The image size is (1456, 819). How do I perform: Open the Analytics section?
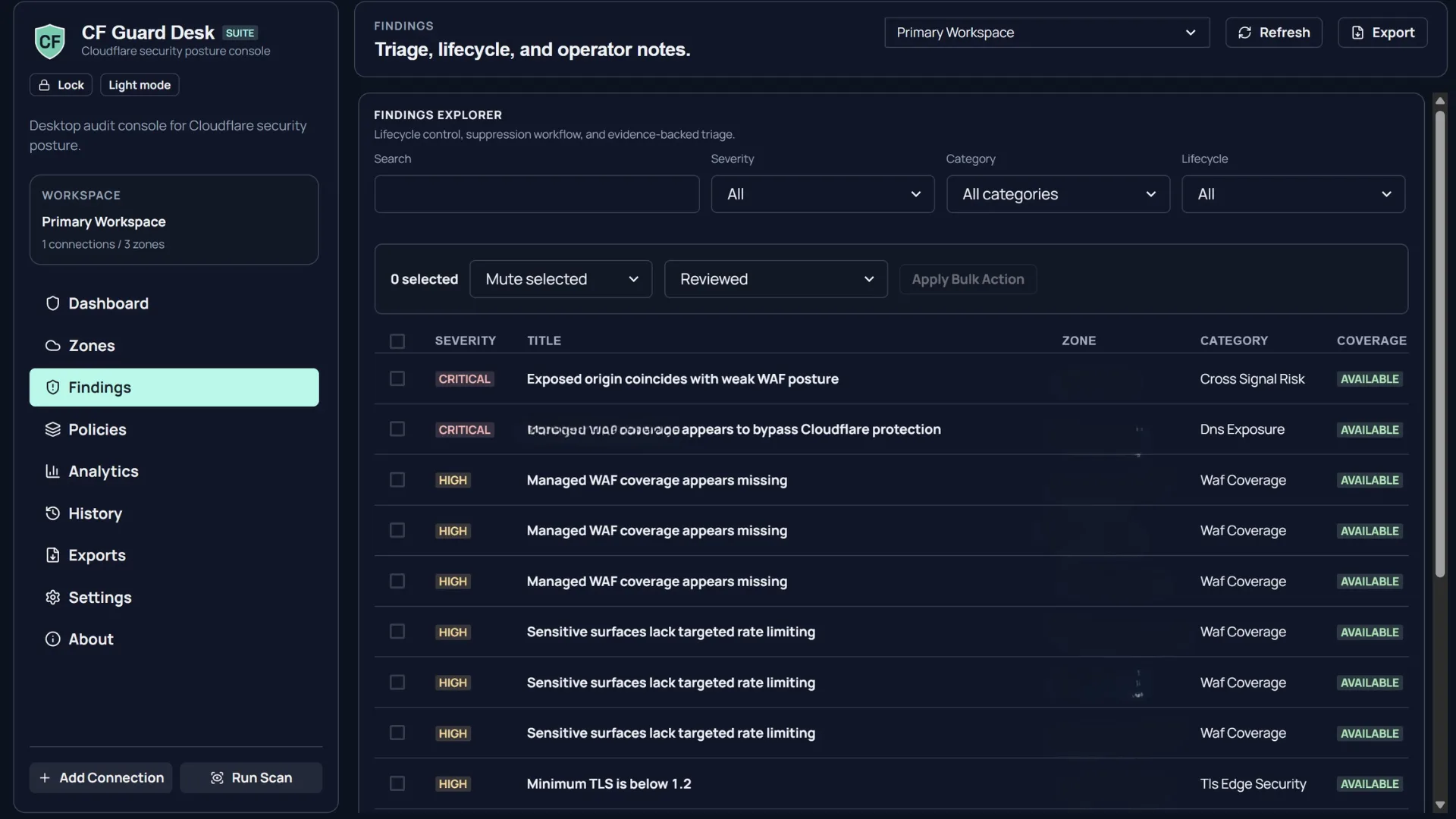pos(174,472)
